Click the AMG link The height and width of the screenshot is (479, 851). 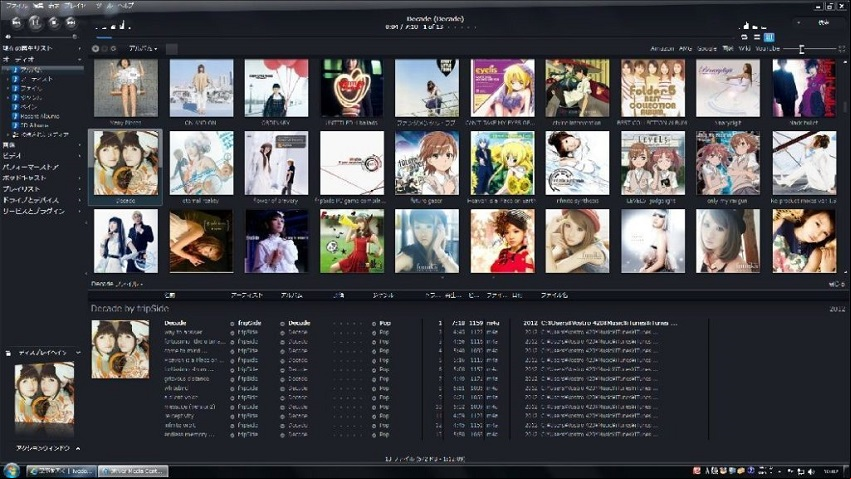685,49
